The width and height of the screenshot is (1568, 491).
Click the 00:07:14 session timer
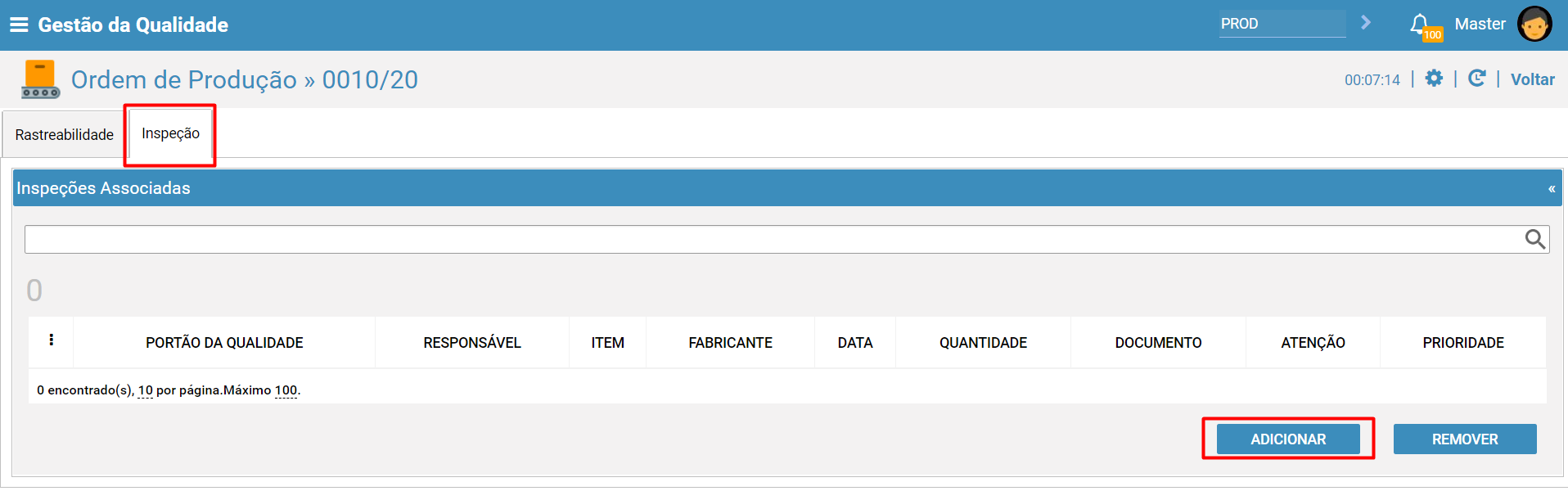coord(1372,80)
